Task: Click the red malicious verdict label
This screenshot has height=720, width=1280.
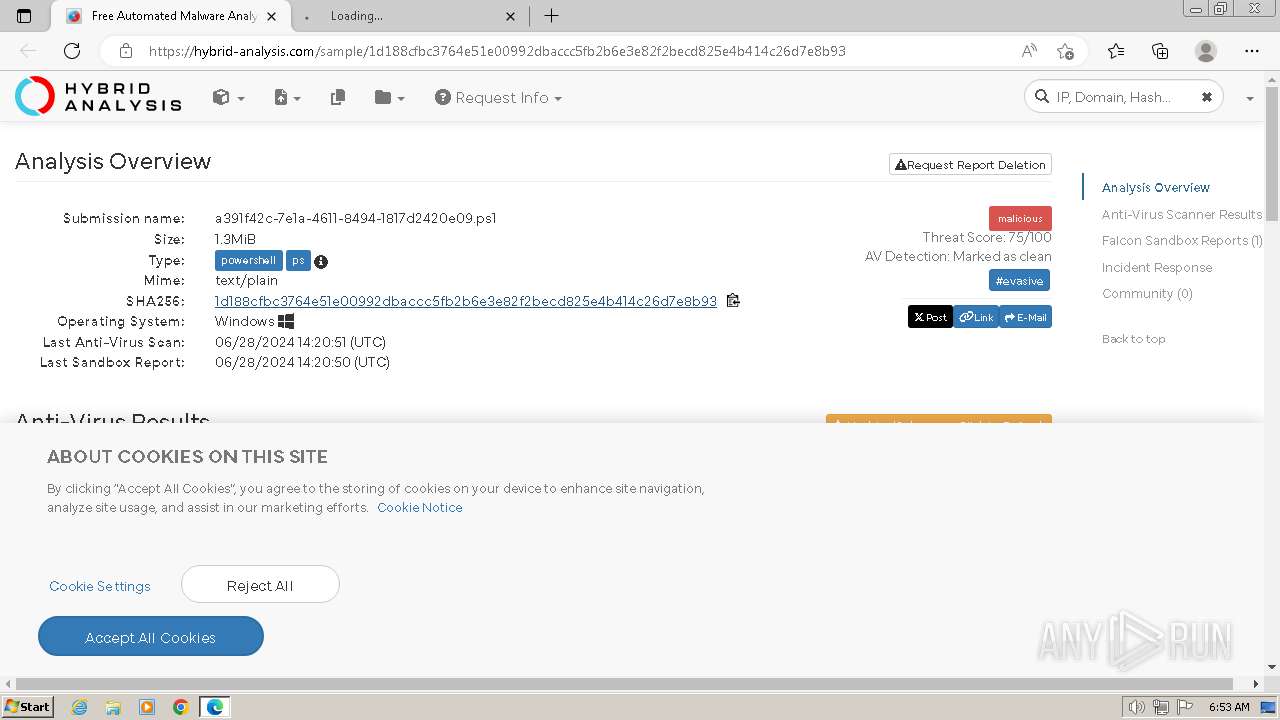Action: coord(1020,218)
